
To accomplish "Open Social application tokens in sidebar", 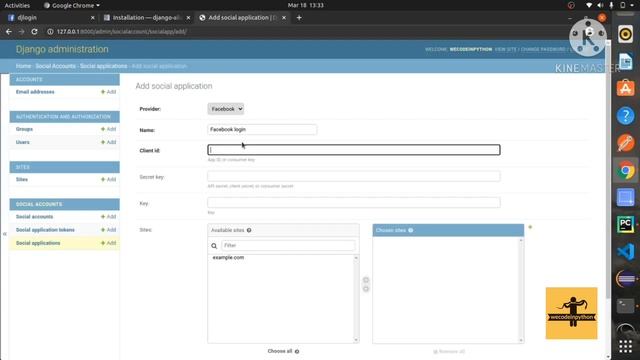I will (45, 230).
